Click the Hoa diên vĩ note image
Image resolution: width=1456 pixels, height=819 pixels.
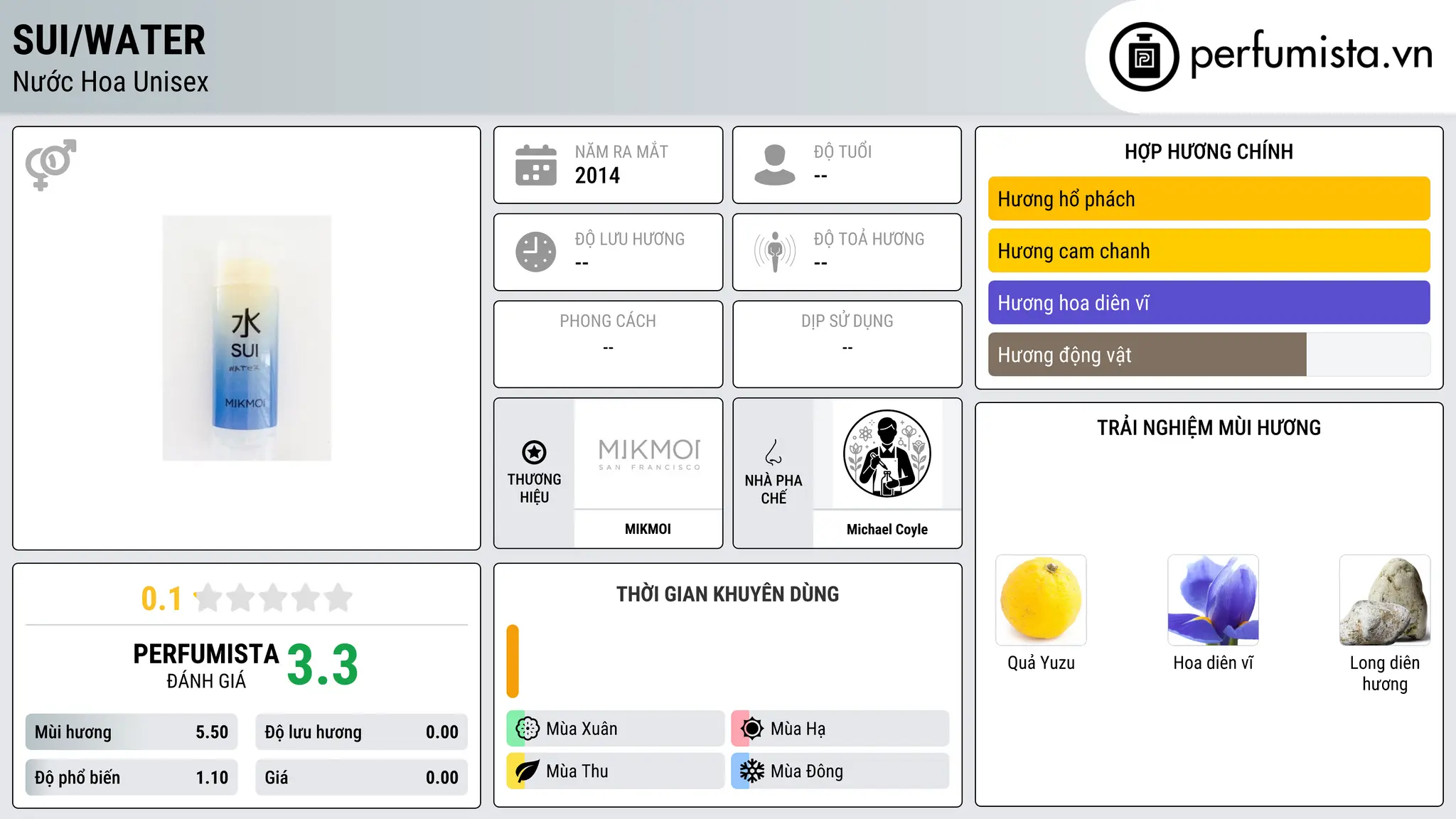pyautogui.click(x=1213, y=600)
